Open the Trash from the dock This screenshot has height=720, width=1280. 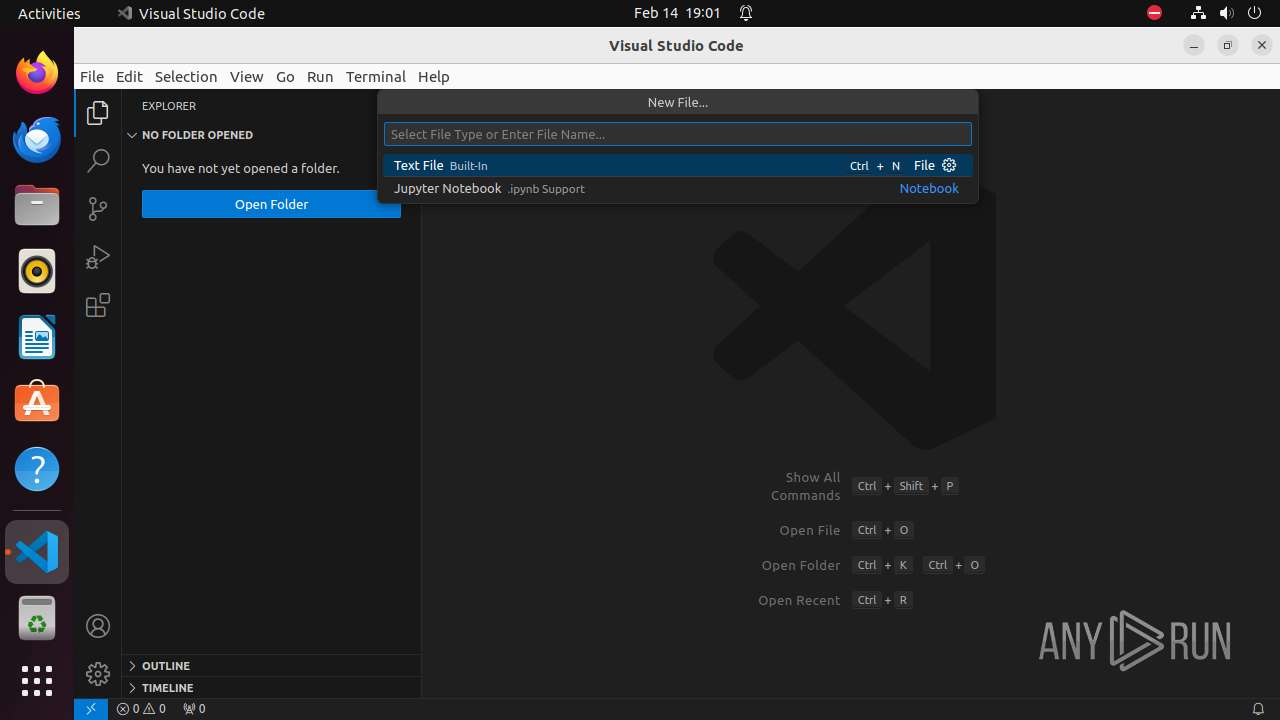37,618
